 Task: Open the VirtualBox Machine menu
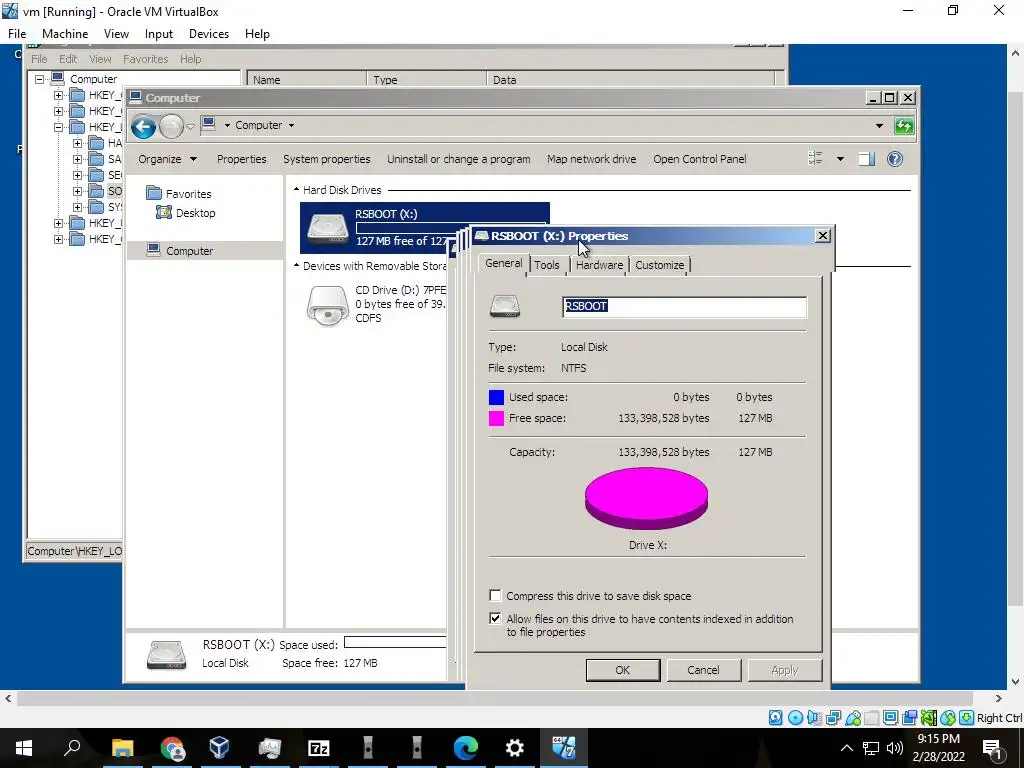(65, 34)
